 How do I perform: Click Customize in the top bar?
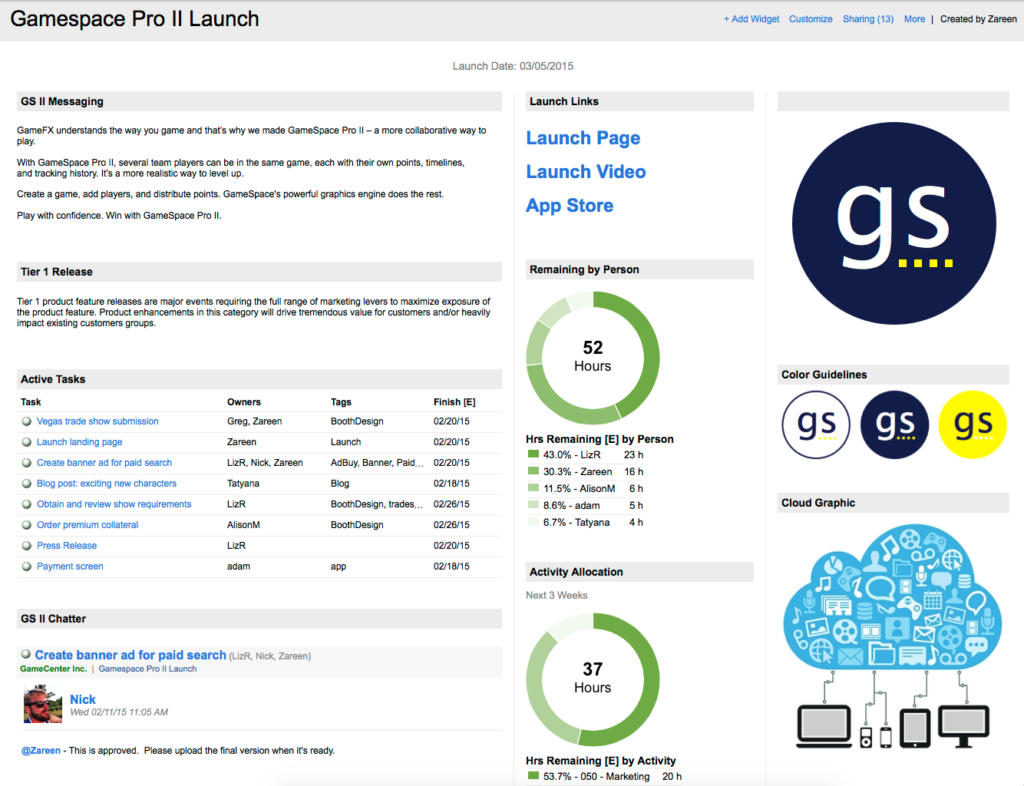coord(810,19)
